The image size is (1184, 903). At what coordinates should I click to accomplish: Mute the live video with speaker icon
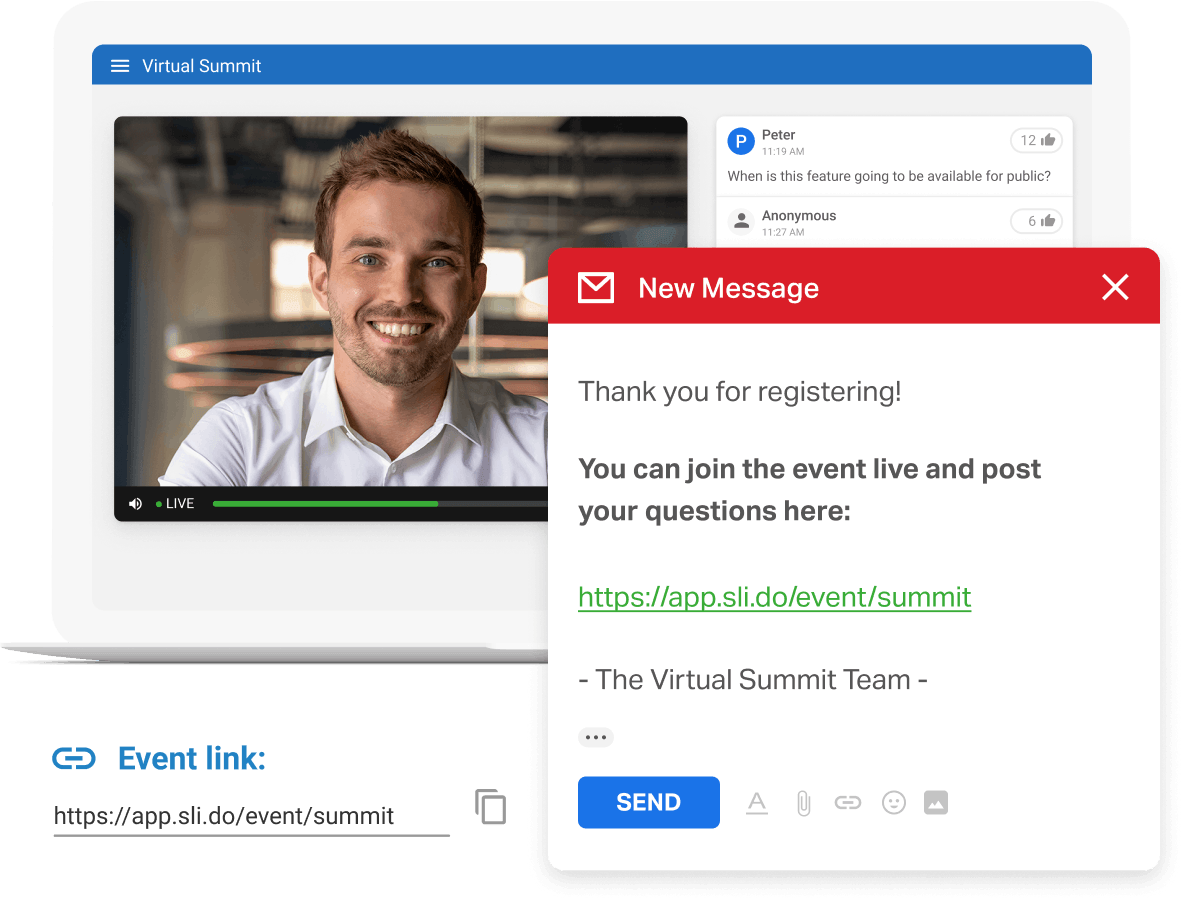tap(135, 504)
